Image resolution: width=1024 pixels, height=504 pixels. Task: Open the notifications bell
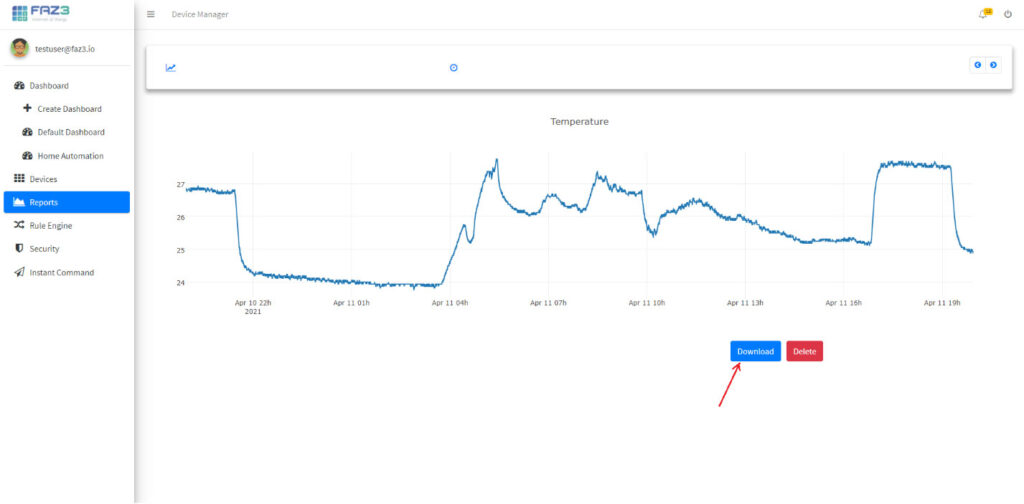click(x=983, y=14)
